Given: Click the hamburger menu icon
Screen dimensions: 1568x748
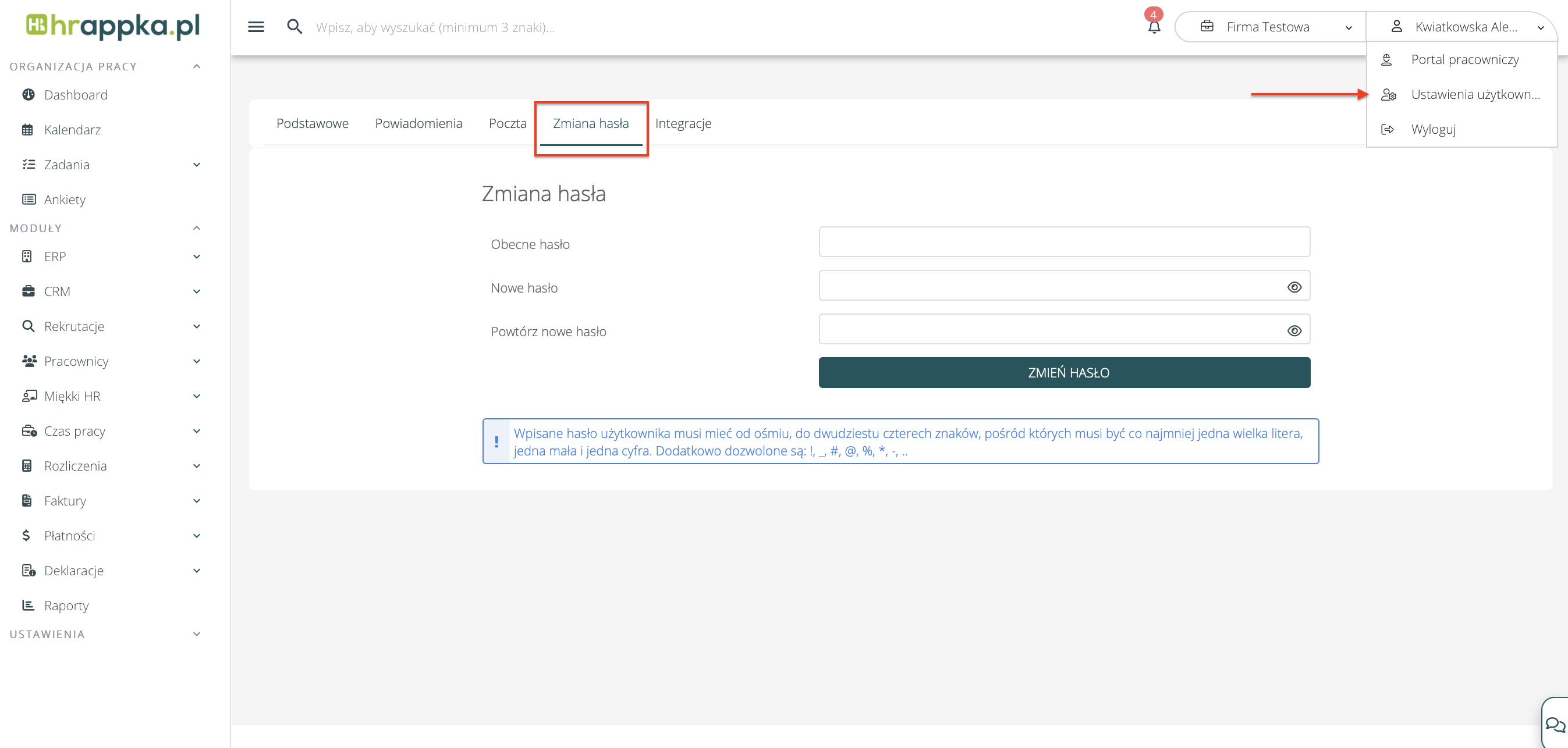Looking at the screenshot, I should point(256,27).
